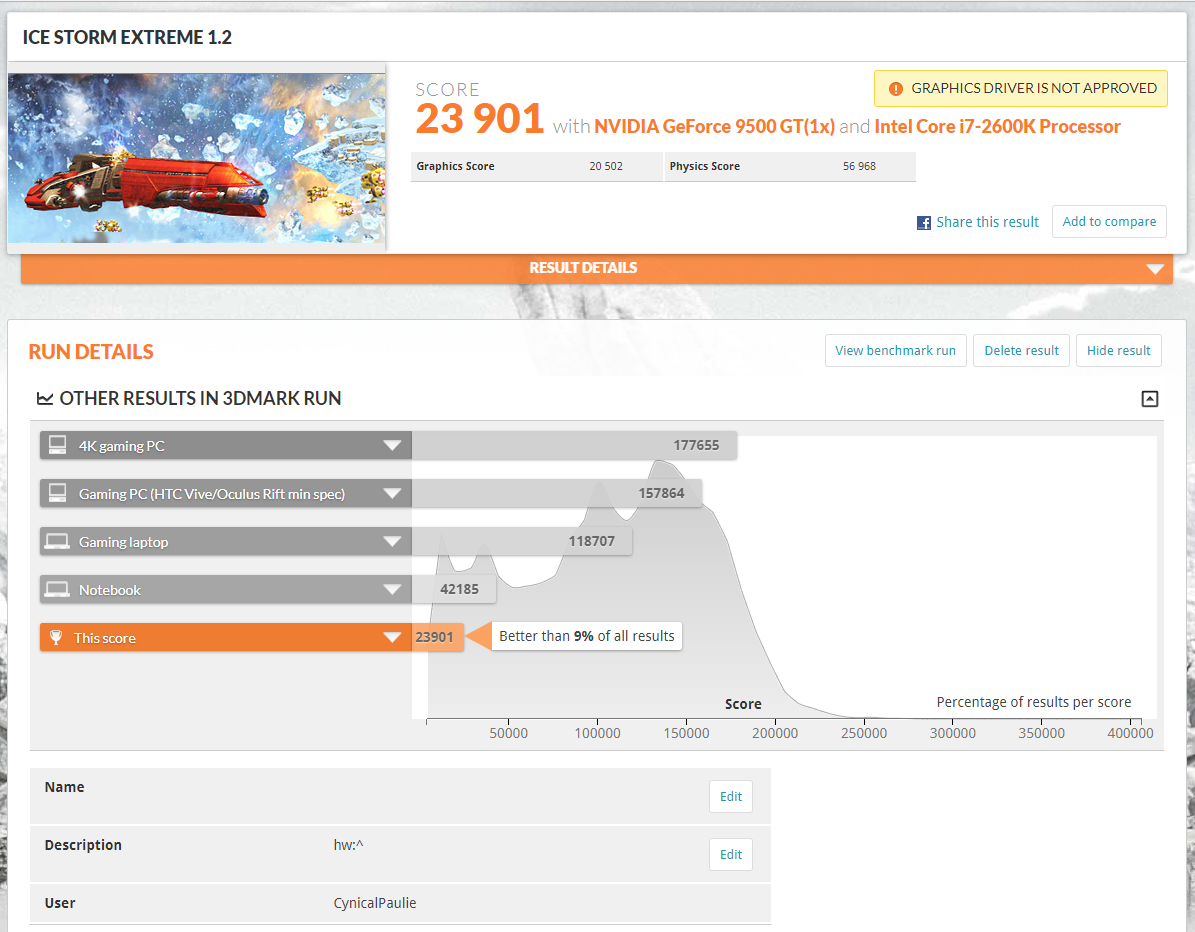Click the 177655 score bar value
Viewport: 1195px width, 932px height.
(x=696, y=445)
